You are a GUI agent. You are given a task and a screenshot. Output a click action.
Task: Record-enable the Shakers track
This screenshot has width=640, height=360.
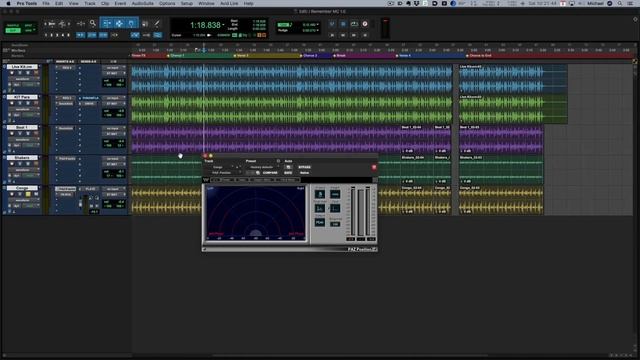(x=12, y=164)
